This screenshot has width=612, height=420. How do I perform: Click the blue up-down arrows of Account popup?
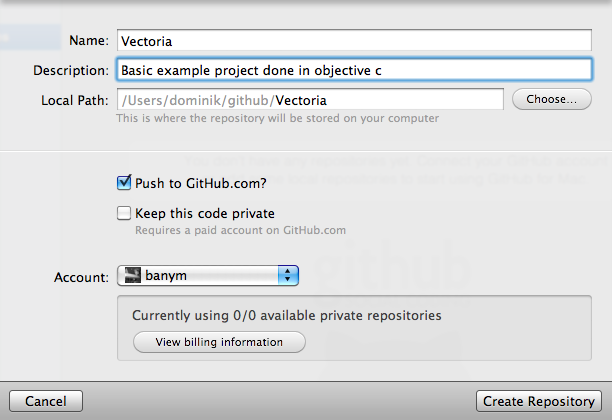pyautogui.click(x=288, y=276)
